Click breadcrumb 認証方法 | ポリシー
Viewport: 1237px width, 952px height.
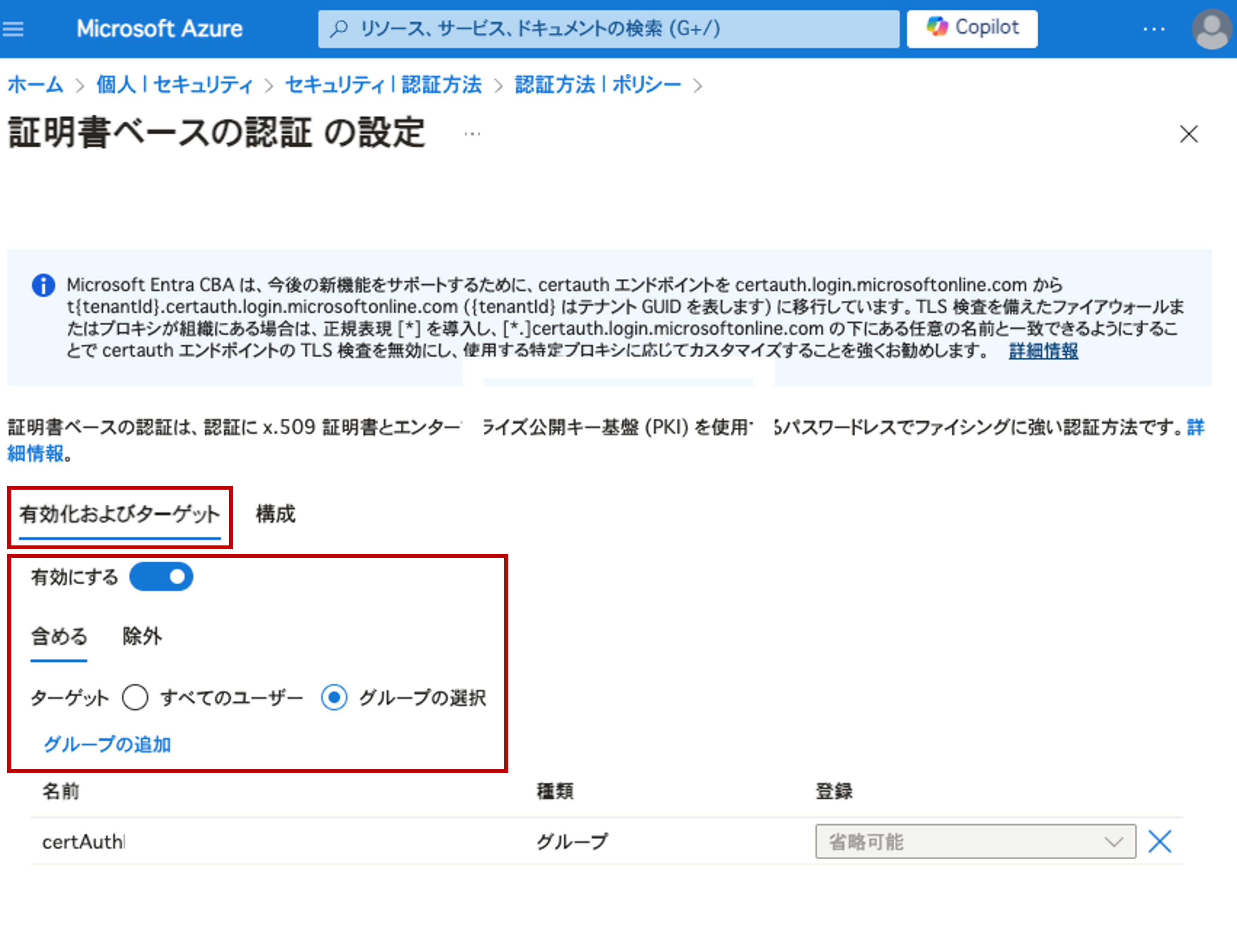click(598, 85)
